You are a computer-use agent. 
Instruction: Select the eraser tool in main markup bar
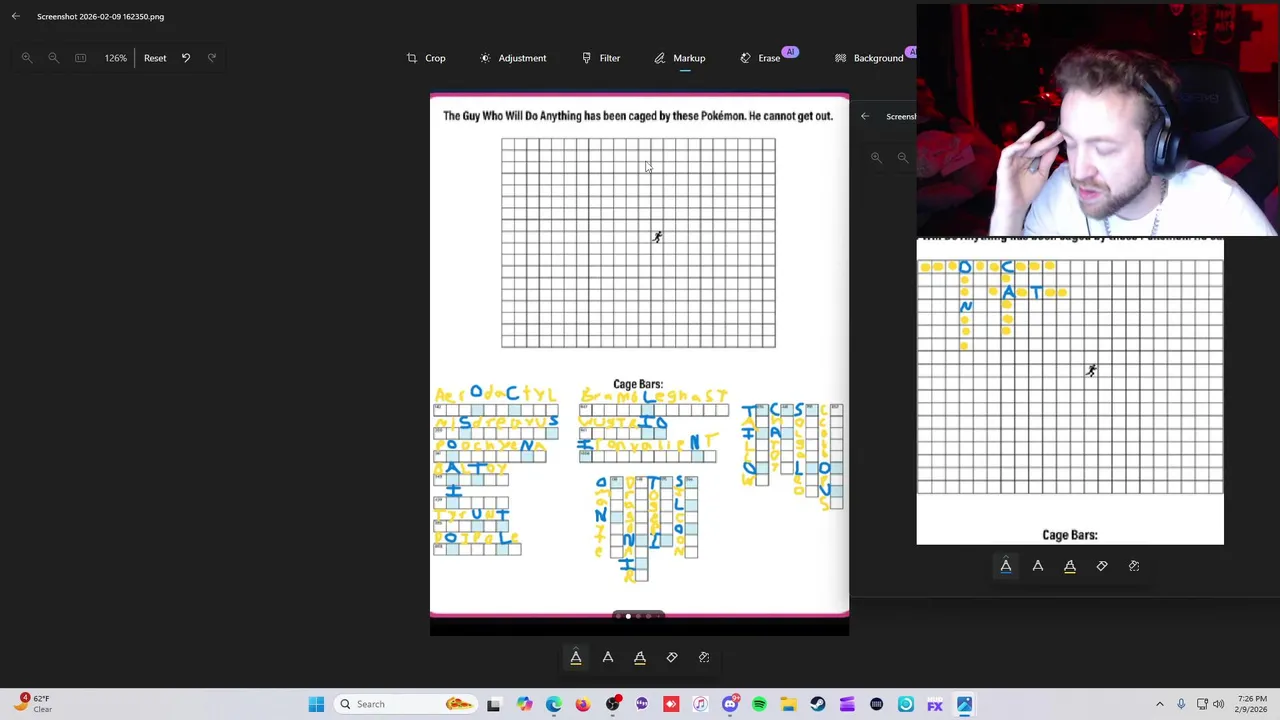click(672, 657)
